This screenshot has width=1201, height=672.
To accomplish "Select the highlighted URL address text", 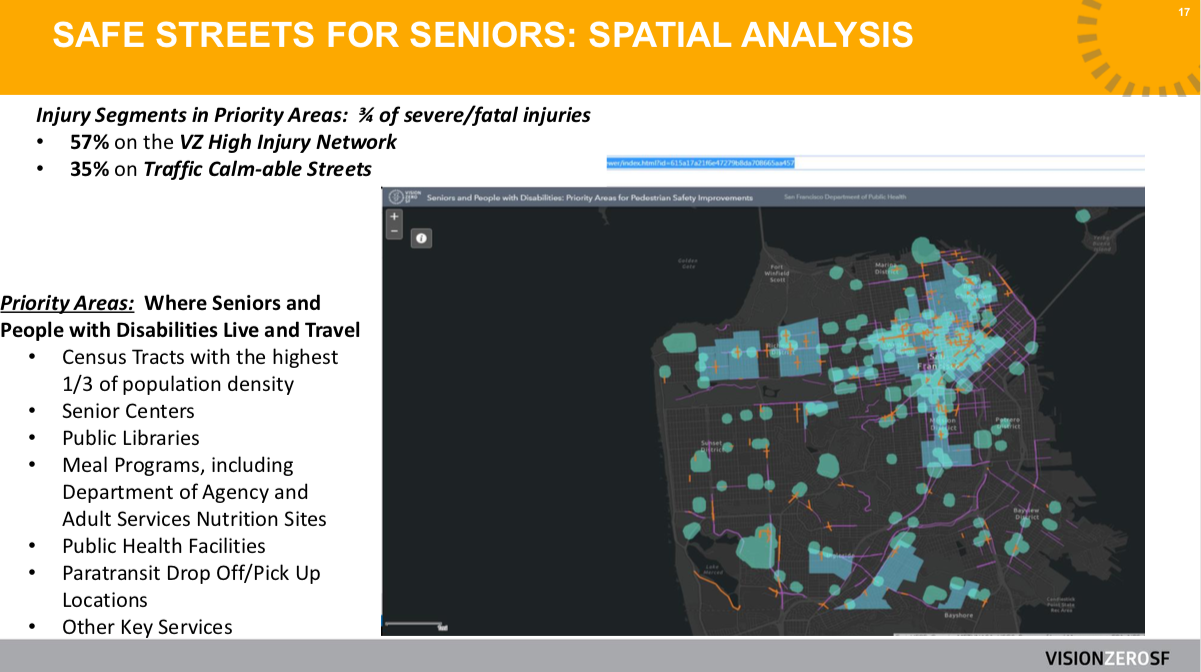I will point(700,162).
